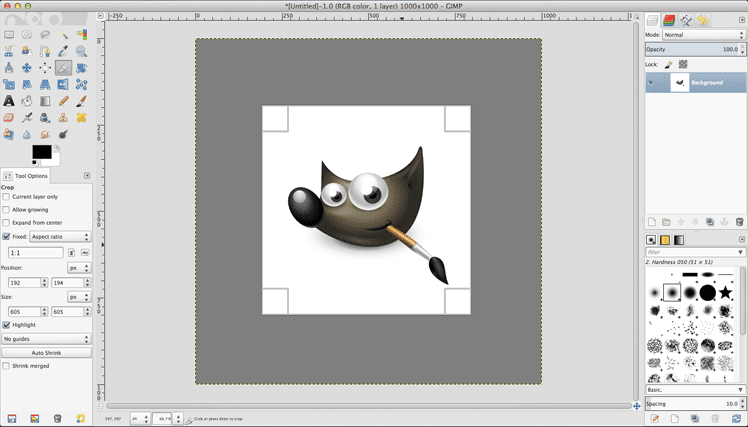Enable the Current layer only checkbox
Image resolution: width=748 pixels, height=427 pixels.
coord(6,197)
